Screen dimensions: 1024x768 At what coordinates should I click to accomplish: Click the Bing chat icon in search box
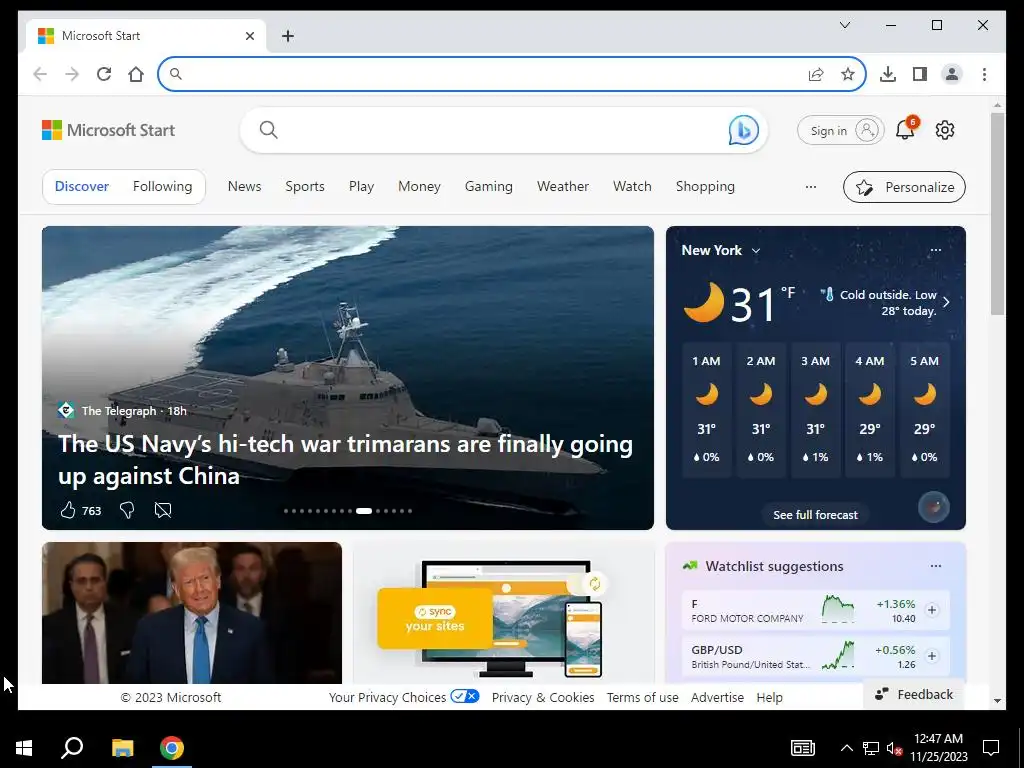(743, 130)
